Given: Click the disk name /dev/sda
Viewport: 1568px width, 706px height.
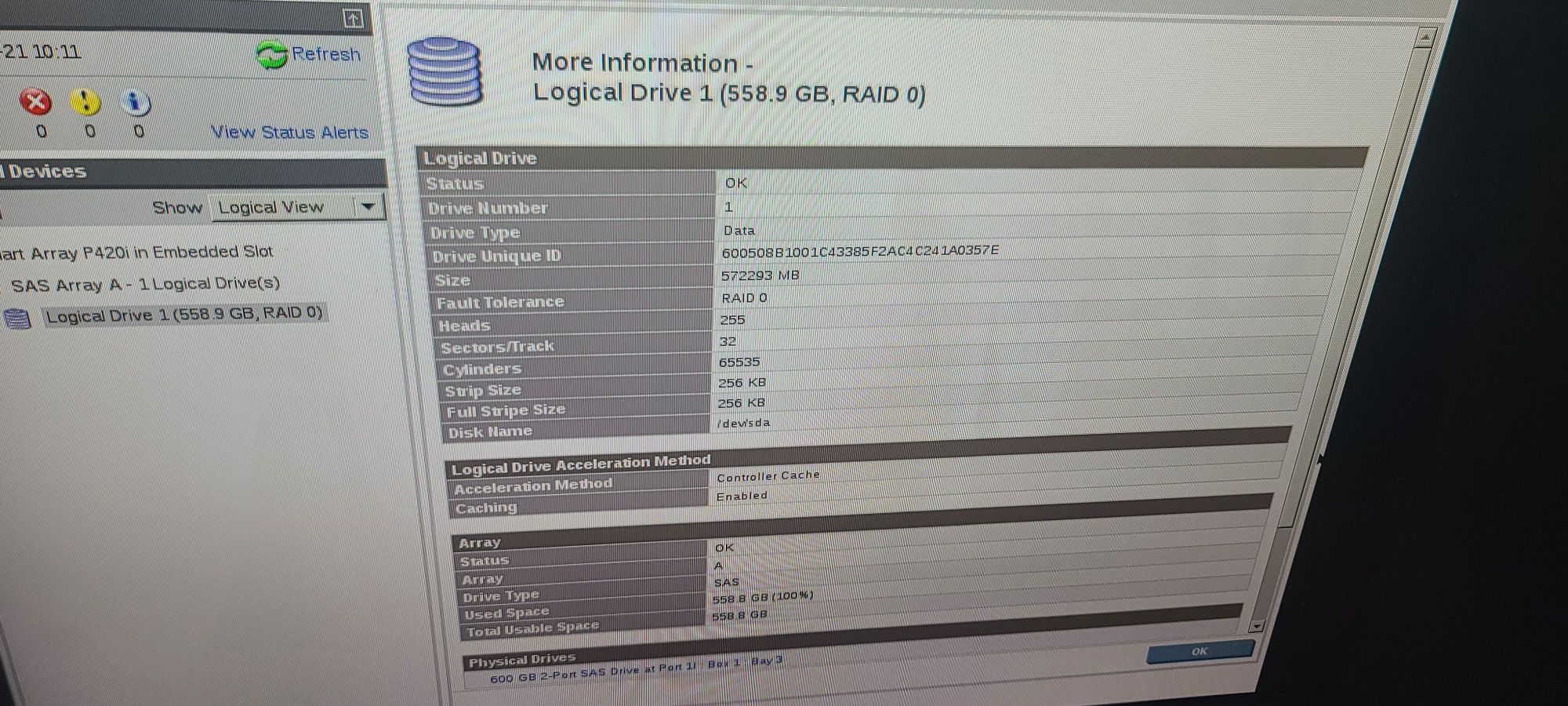Looking at the screenshot, I should point(743,423).
